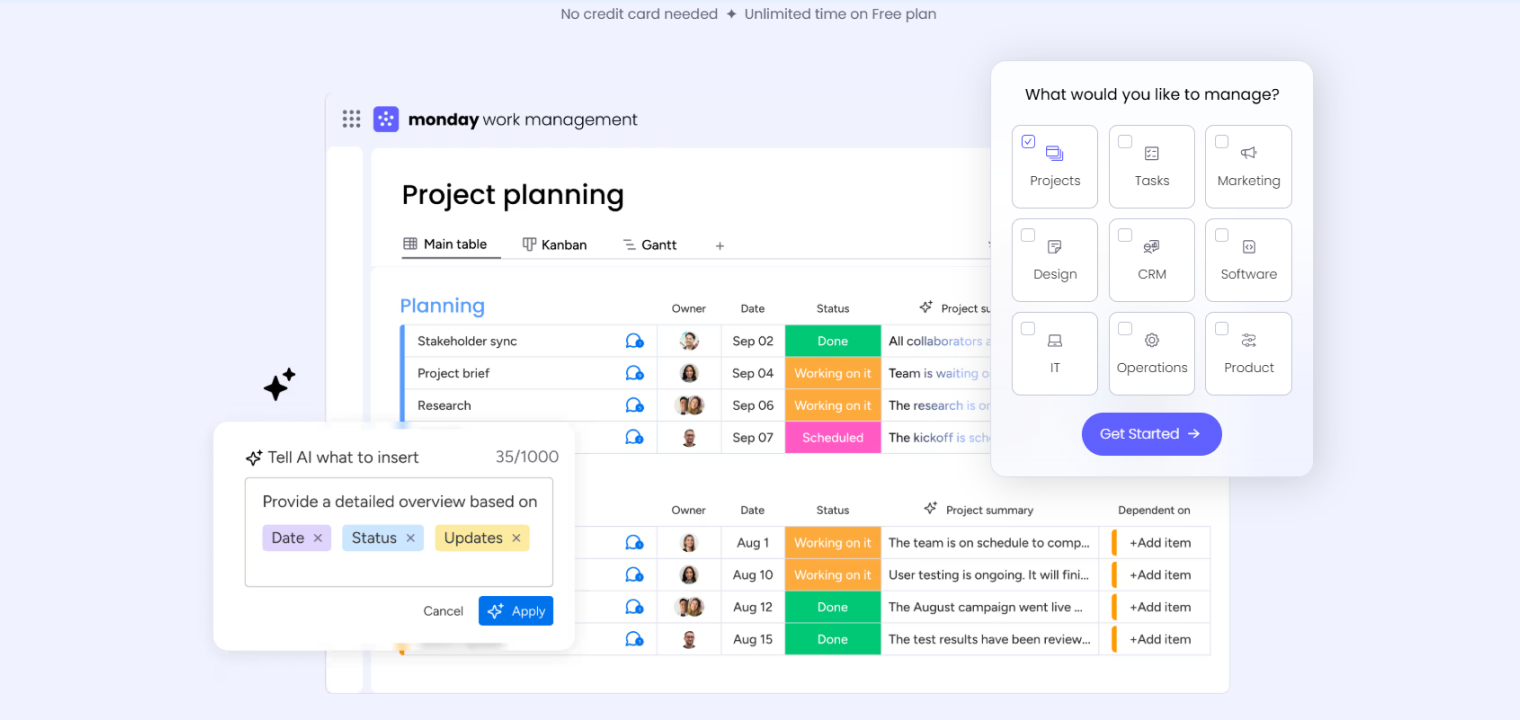Click the IT icon in the manage panel
1520x720 pixels.
click(x=1055, y=340)
